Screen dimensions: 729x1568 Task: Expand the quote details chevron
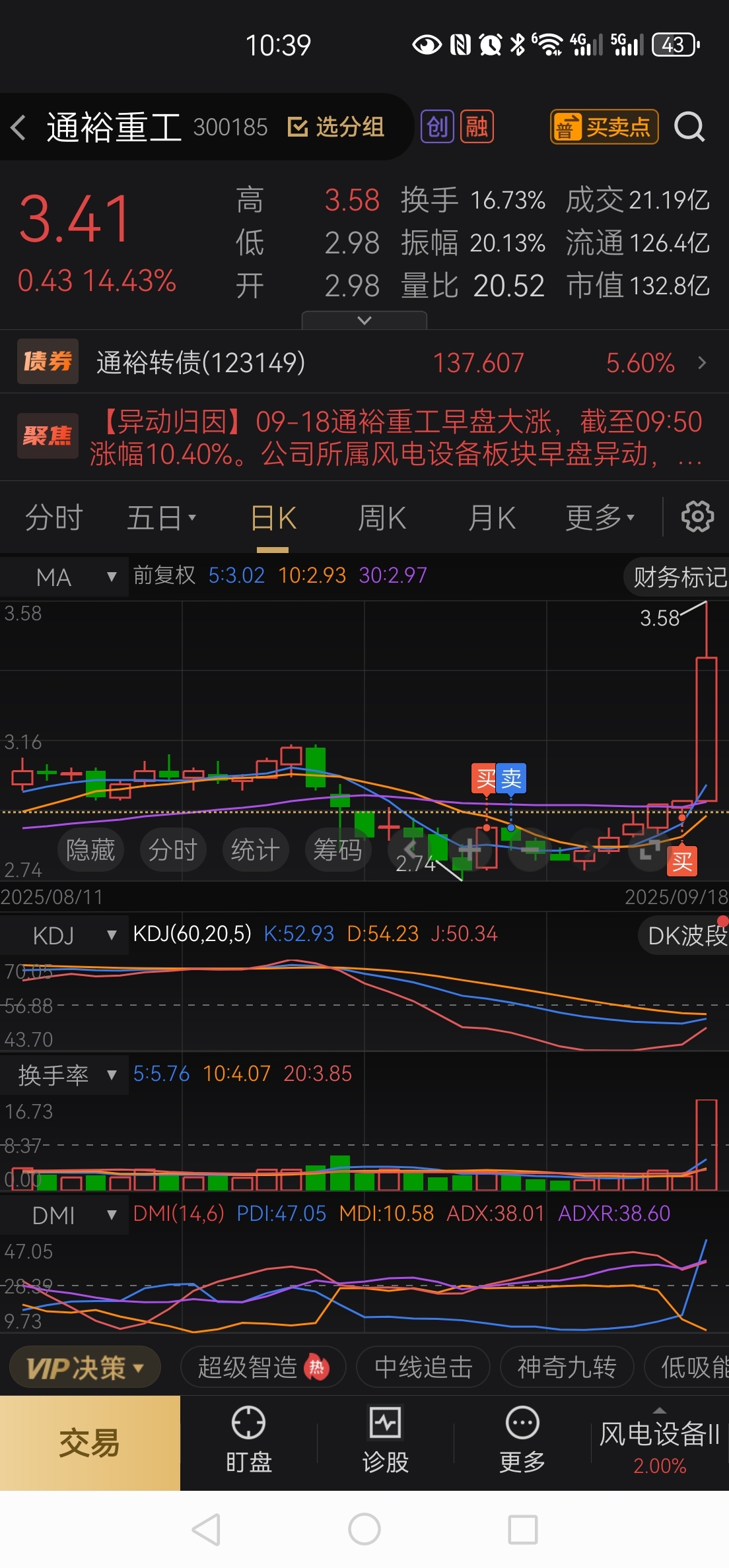coord(364,320)
